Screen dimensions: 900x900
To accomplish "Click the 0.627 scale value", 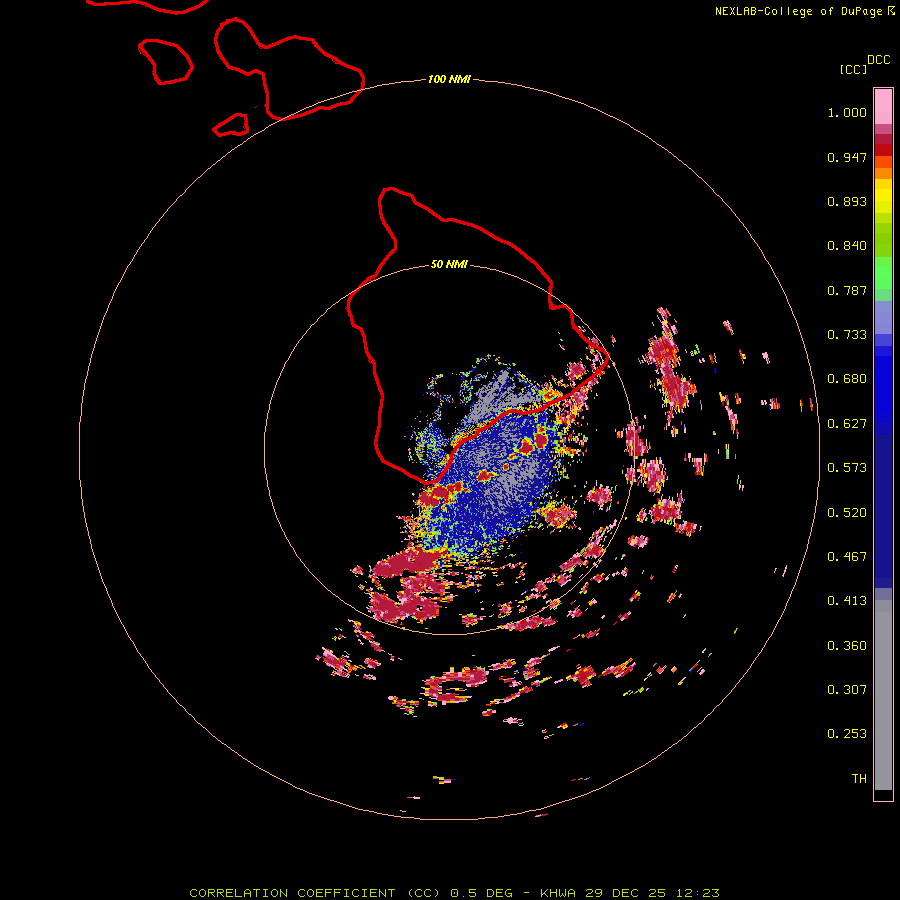I will pos(847,424).
